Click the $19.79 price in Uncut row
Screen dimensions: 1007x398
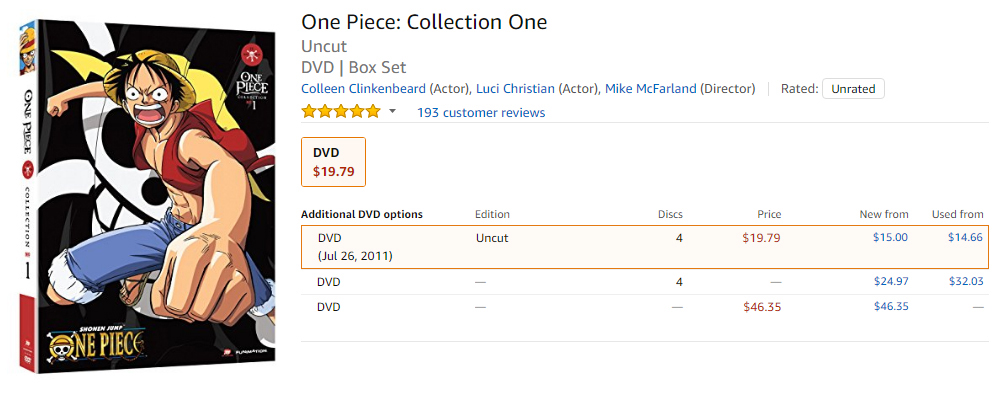[x=762, y=238]
